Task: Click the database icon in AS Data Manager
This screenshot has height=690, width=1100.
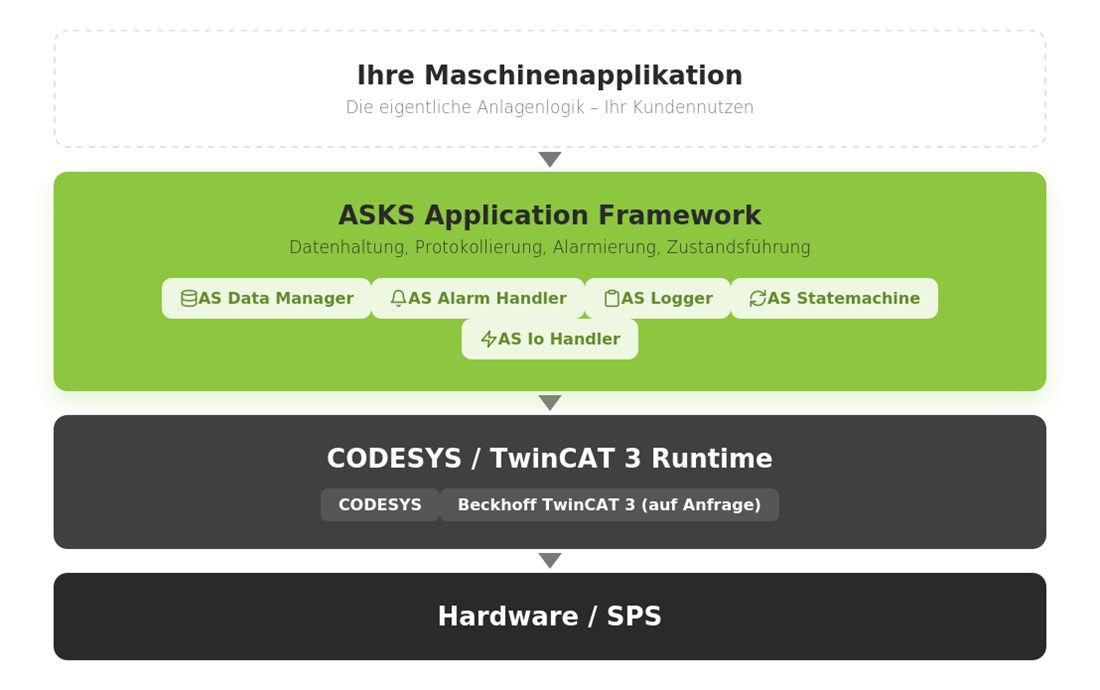Action: [189, 299]
